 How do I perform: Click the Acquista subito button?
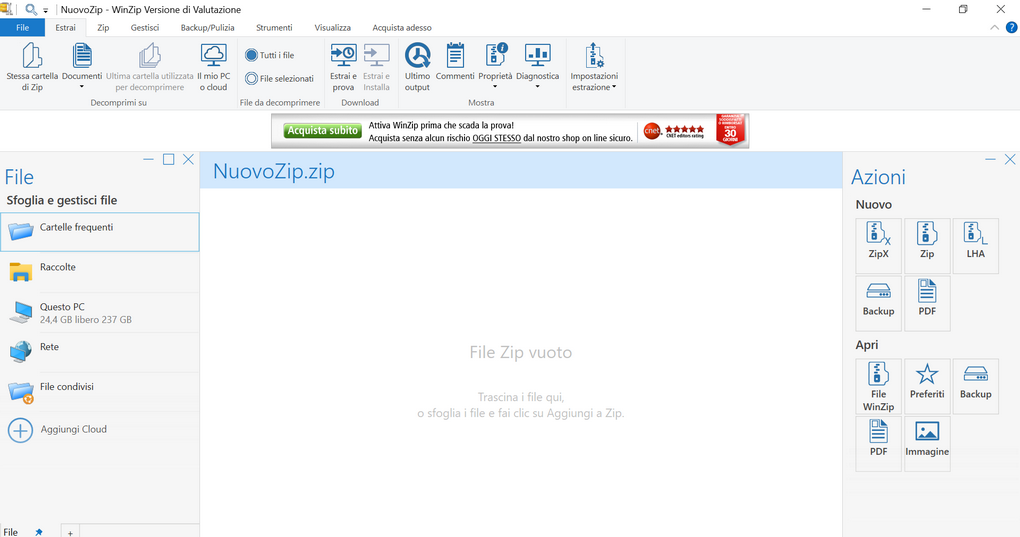(323, 131)
